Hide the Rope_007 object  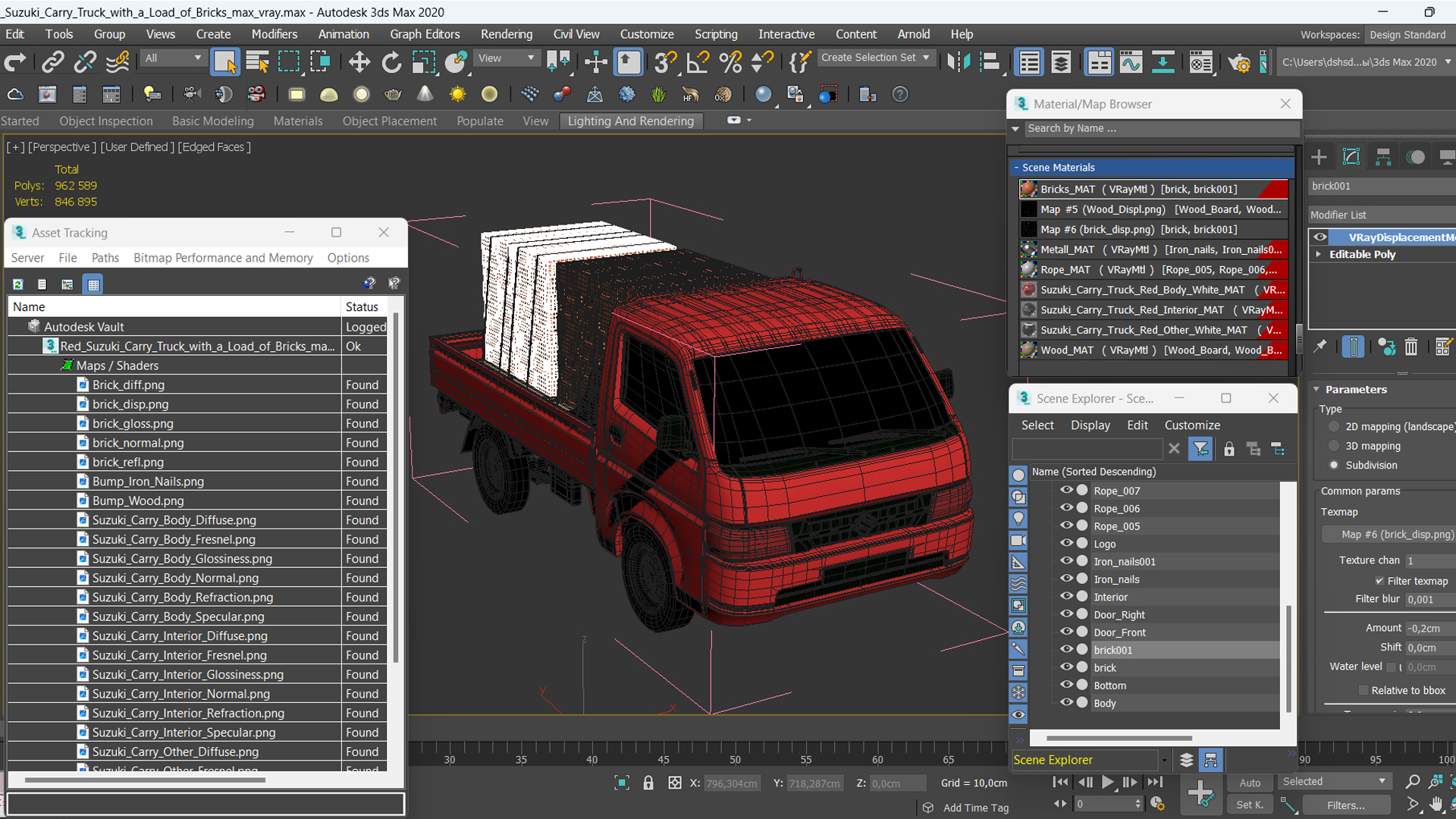coord(1066,491)
